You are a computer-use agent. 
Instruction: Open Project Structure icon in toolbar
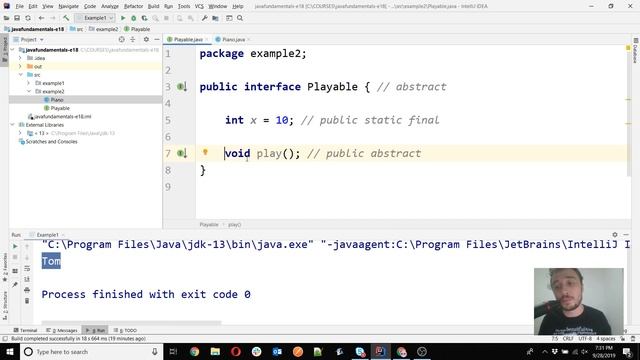click(x=215, y=18)
